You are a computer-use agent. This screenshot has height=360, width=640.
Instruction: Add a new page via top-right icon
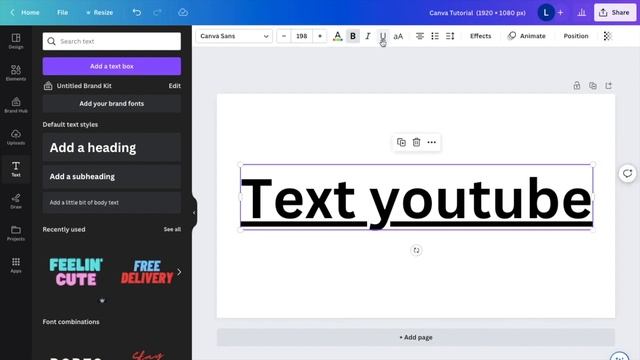click(x=609, y=86)
